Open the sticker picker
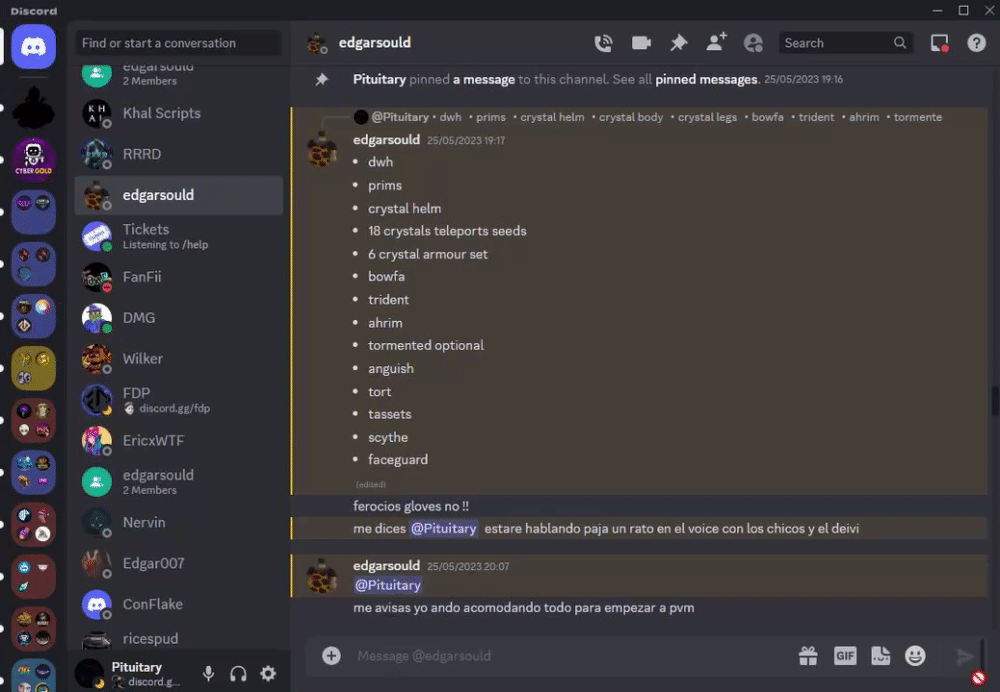 click(x=881, y=656)
